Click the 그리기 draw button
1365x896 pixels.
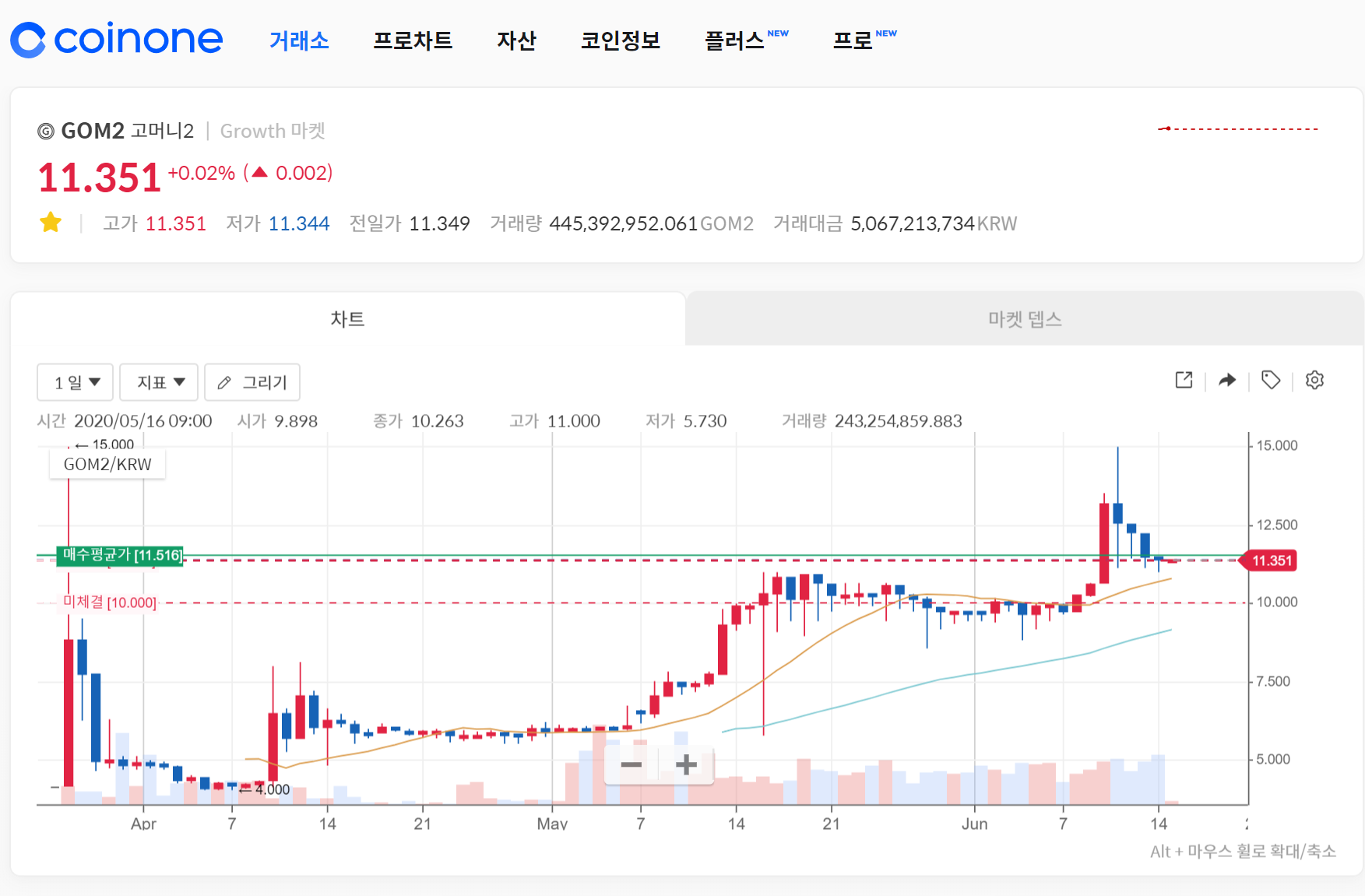[252, 382]
